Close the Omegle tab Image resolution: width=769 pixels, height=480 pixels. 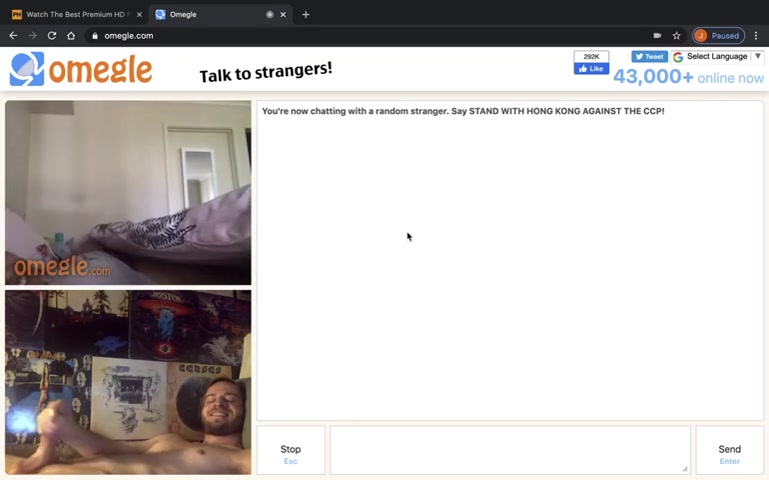(x=283, y=15)
